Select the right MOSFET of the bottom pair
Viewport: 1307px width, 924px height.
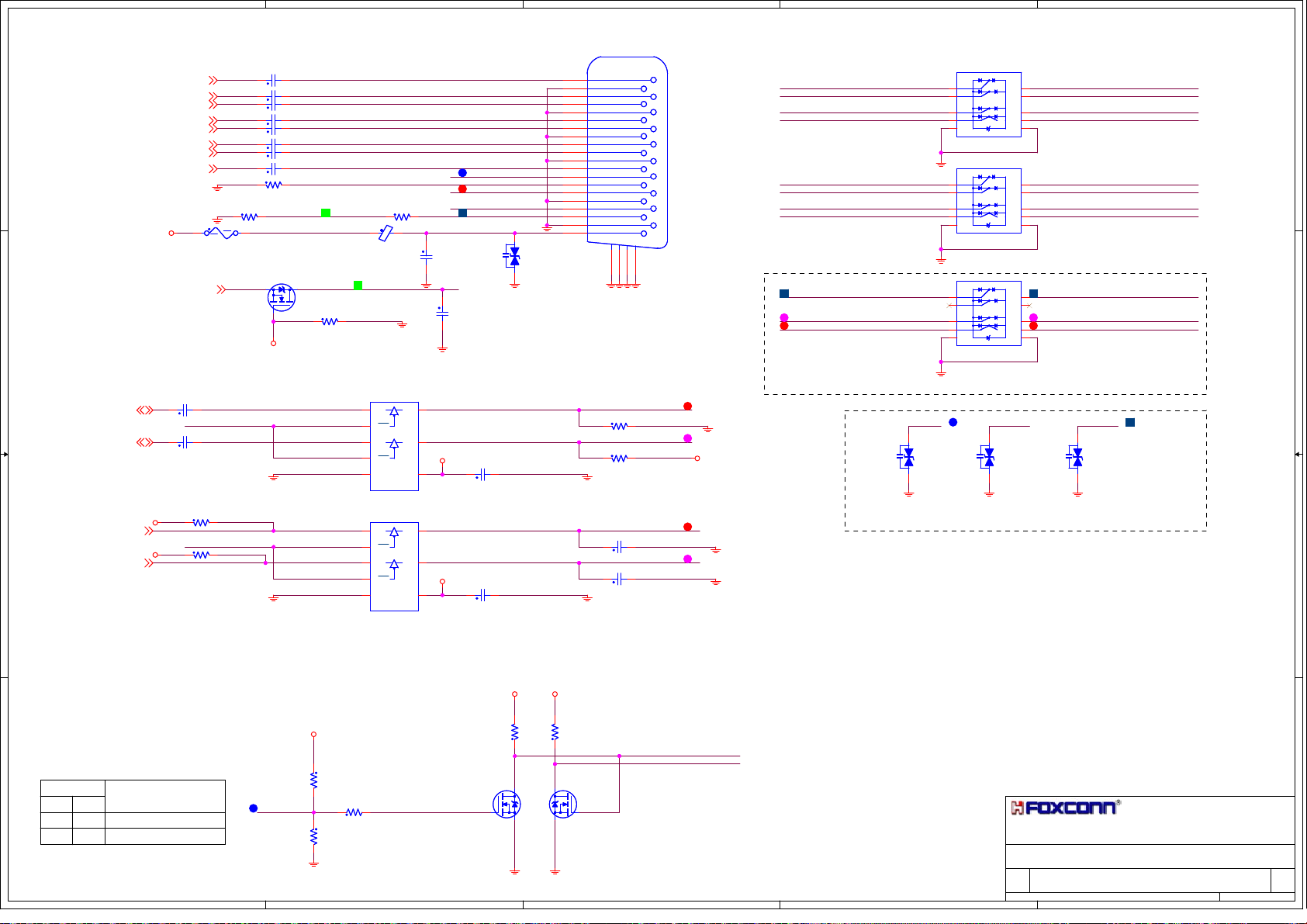coord(562,804)
